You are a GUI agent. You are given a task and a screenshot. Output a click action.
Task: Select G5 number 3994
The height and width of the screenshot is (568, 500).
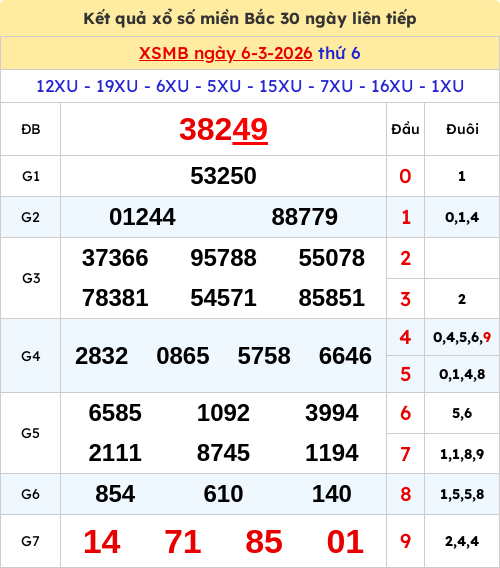332,413
